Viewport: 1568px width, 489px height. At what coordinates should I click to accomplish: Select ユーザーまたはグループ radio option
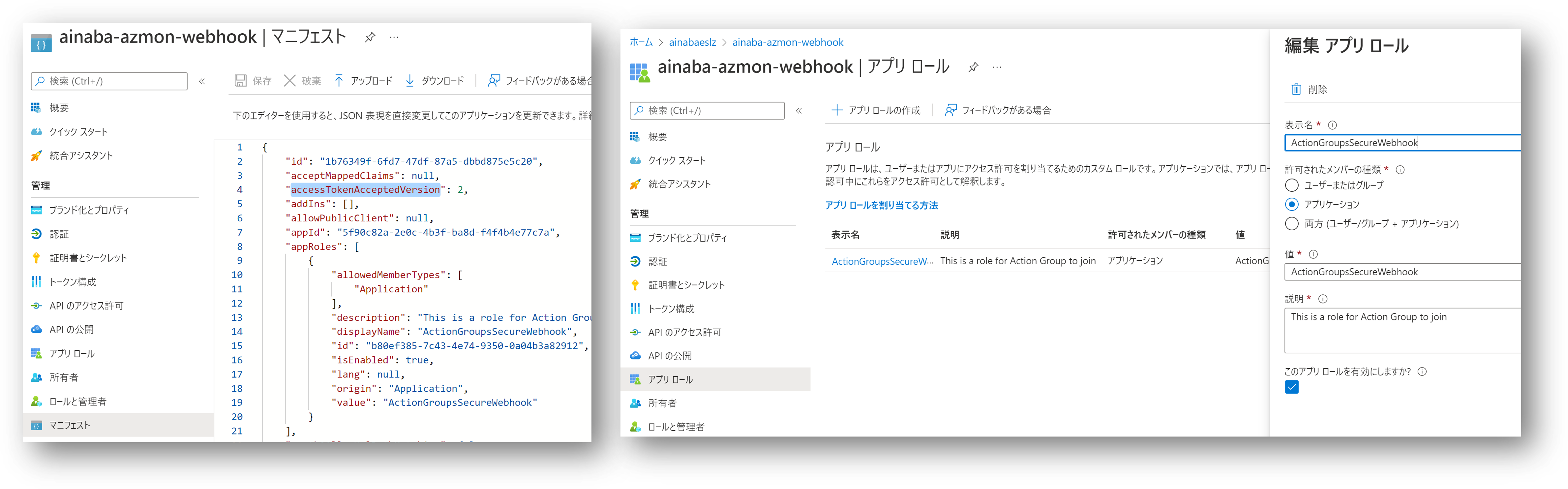(1291, 185)
